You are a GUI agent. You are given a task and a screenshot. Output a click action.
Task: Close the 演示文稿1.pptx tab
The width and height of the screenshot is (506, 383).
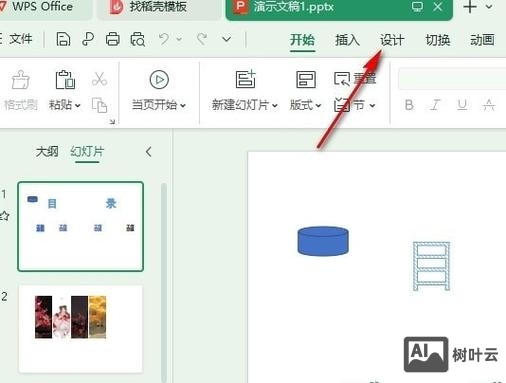[x=438, y=7]
